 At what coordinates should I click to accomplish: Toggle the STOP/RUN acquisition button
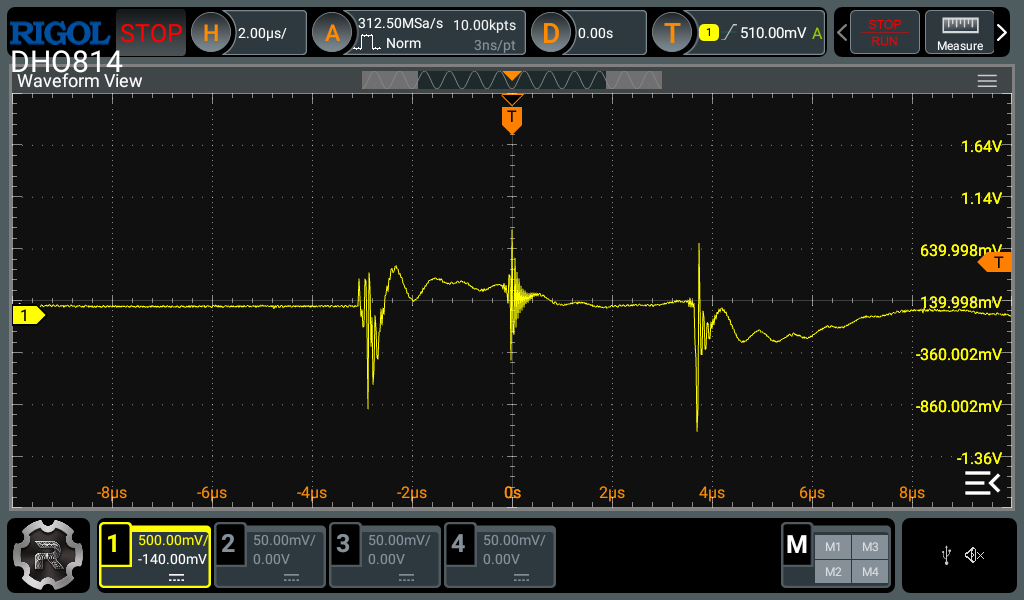[x=883, y=33]
